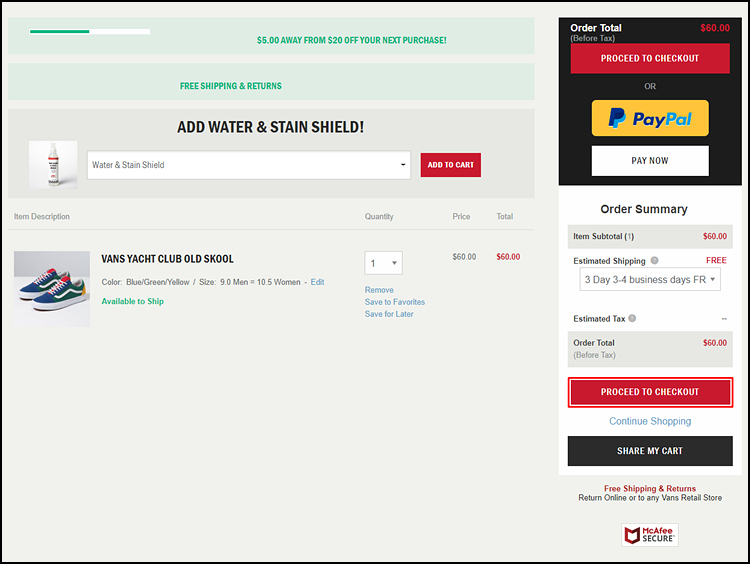Click Save to Favorites link
Screen dimensions: 750x564
tap(395, 302)
